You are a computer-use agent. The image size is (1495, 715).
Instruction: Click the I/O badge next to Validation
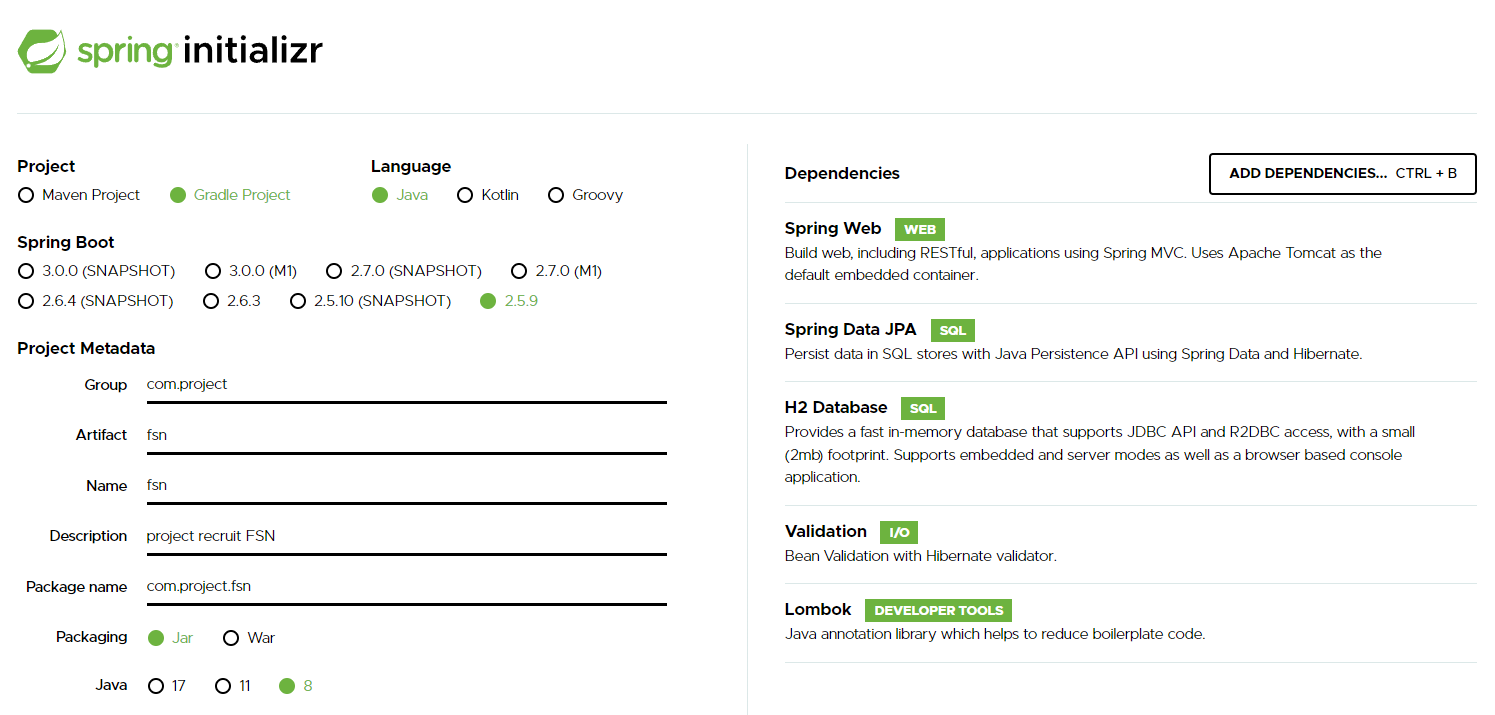[x=897, y=532]
